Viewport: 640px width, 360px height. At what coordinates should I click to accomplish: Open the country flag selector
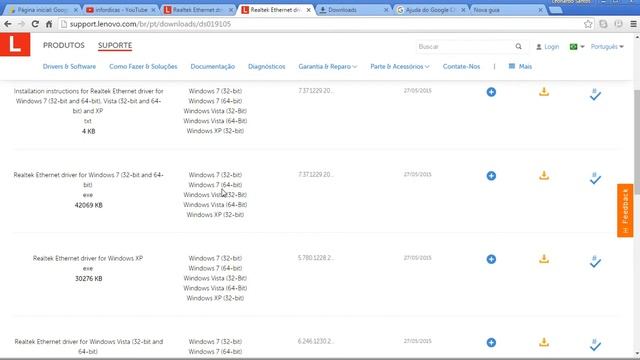[x=577, y=47]
